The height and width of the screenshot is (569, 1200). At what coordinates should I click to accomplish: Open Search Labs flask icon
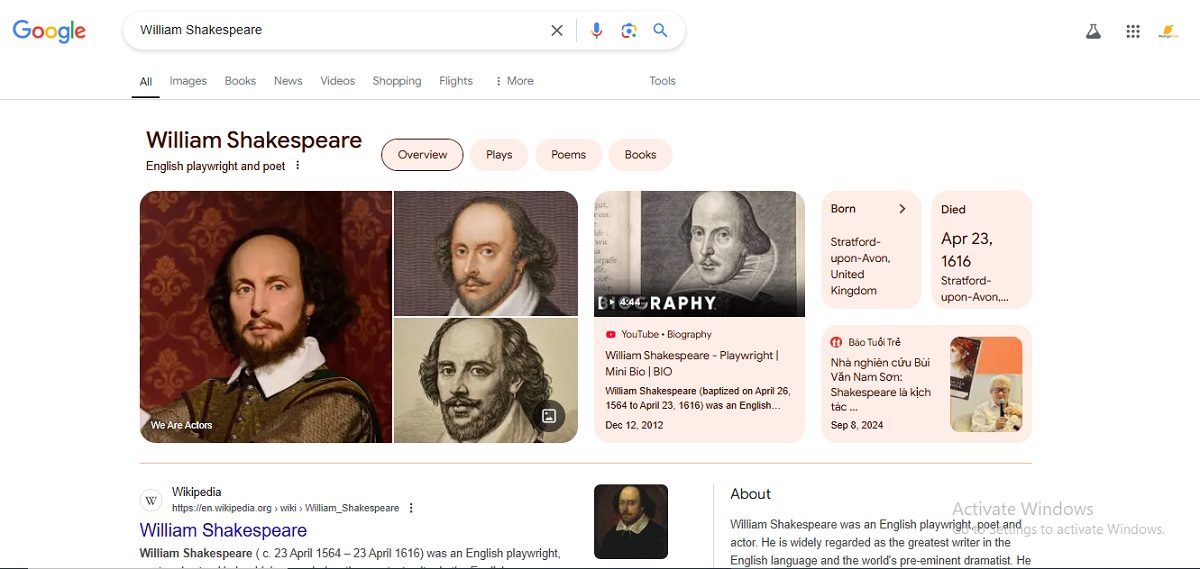pyautogui.click(x=1093, y=31)
